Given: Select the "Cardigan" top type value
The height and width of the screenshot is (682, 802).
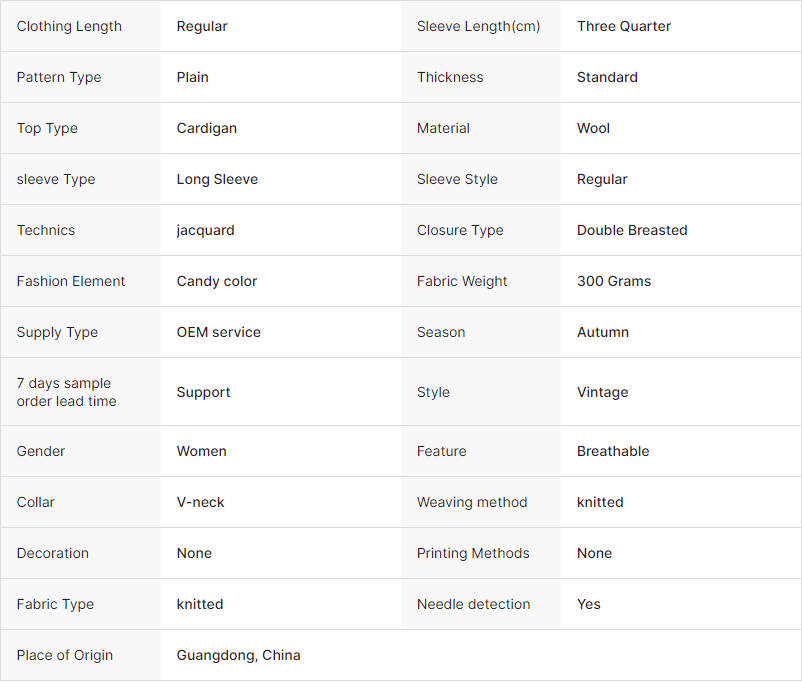Looking at the screenshot, I should coord(207,128).
